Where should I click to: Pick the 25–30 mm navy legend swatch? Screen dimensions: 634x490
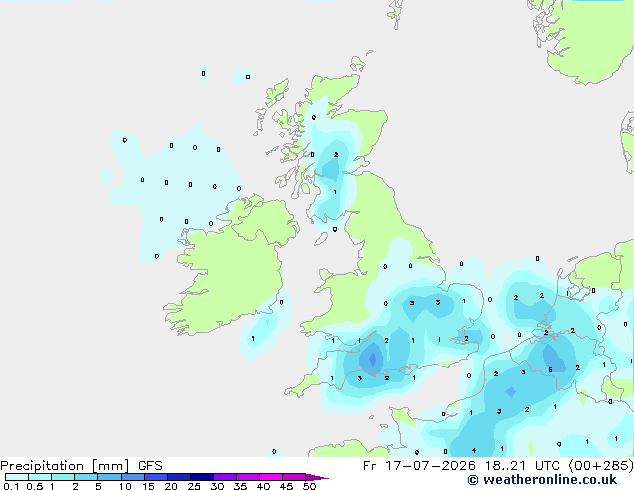coord(202,477)
